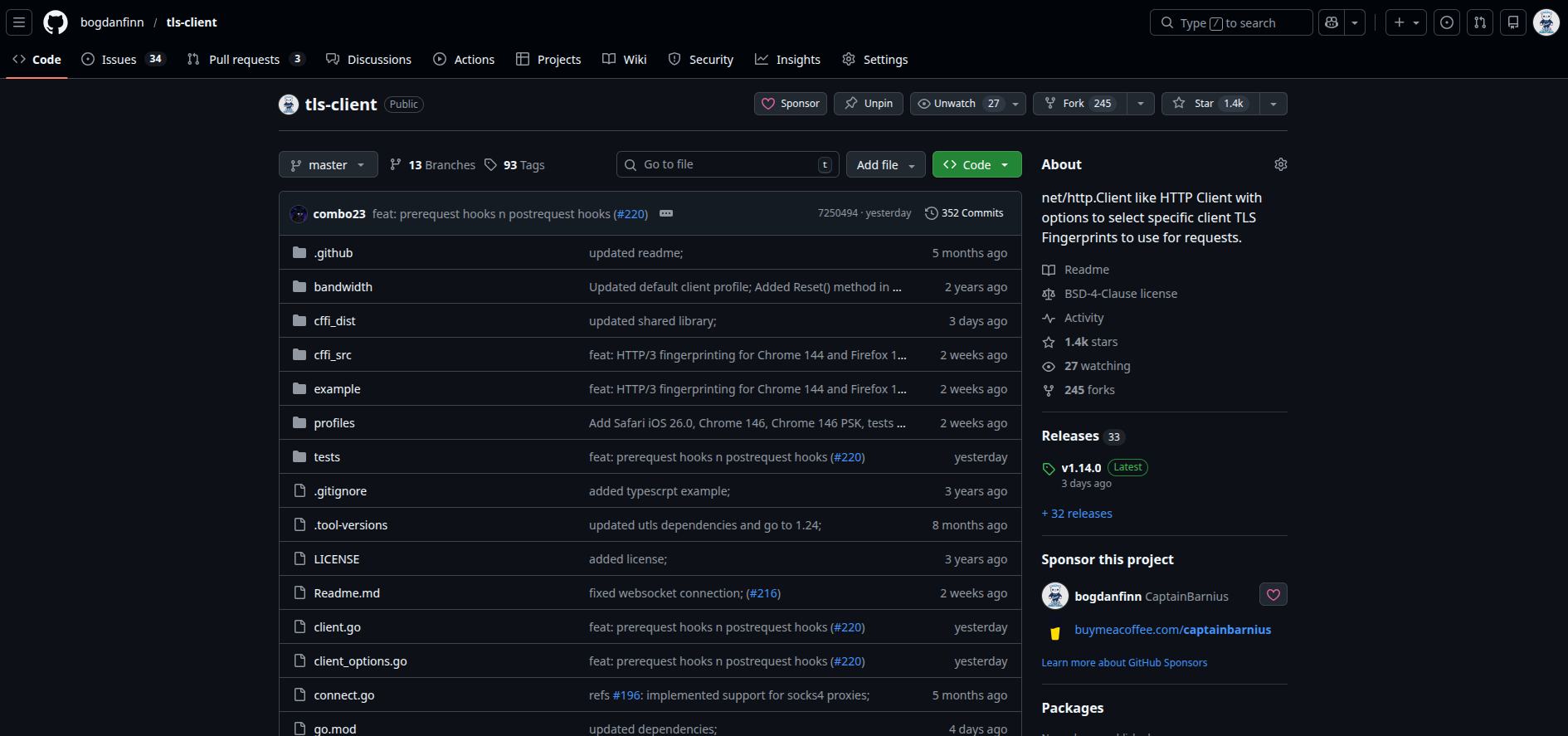Open the hamburger navigation menu
This screenshot has height=736, width=1568.
[x=19, y=22]
